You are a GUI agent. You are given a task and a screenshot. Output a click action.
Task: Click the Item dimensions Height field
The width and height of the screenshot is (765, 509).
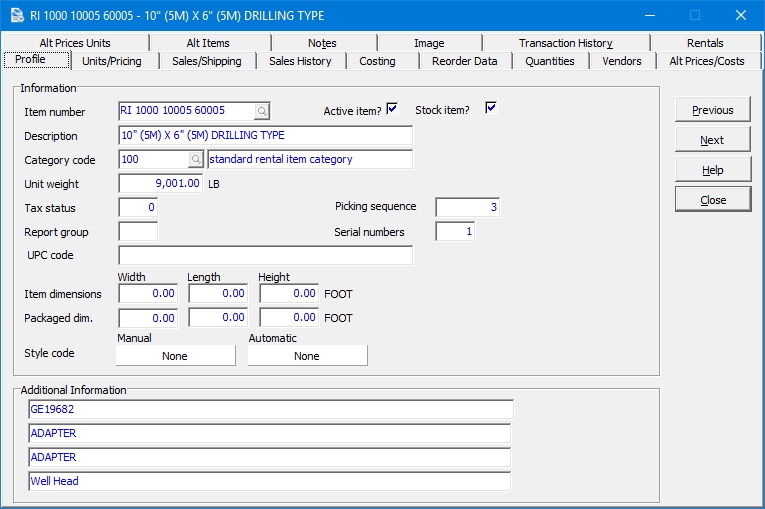(289, 293)
